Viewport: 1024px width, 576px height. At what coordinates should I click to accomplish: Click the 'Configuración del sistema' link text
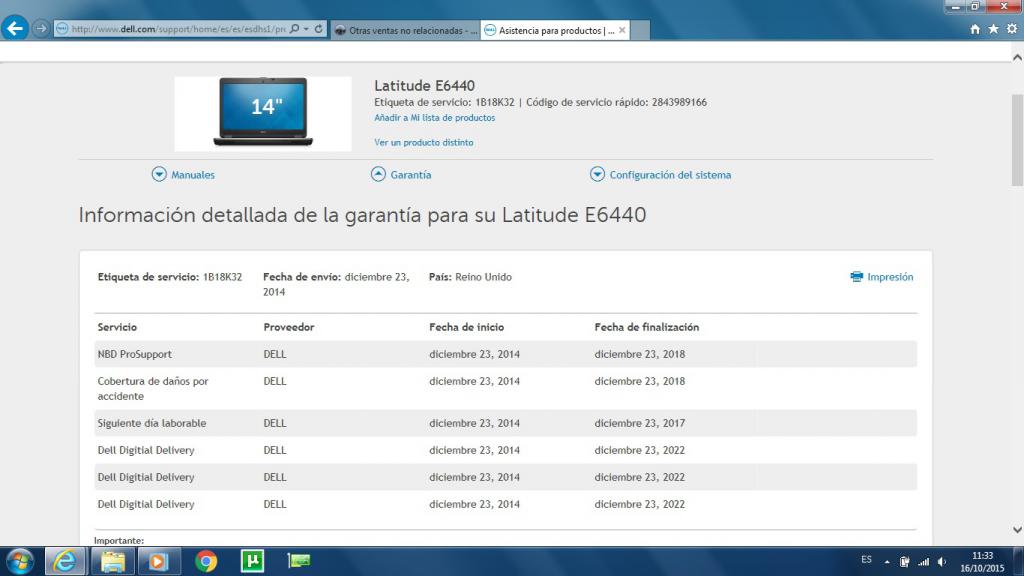click(670, 175)
